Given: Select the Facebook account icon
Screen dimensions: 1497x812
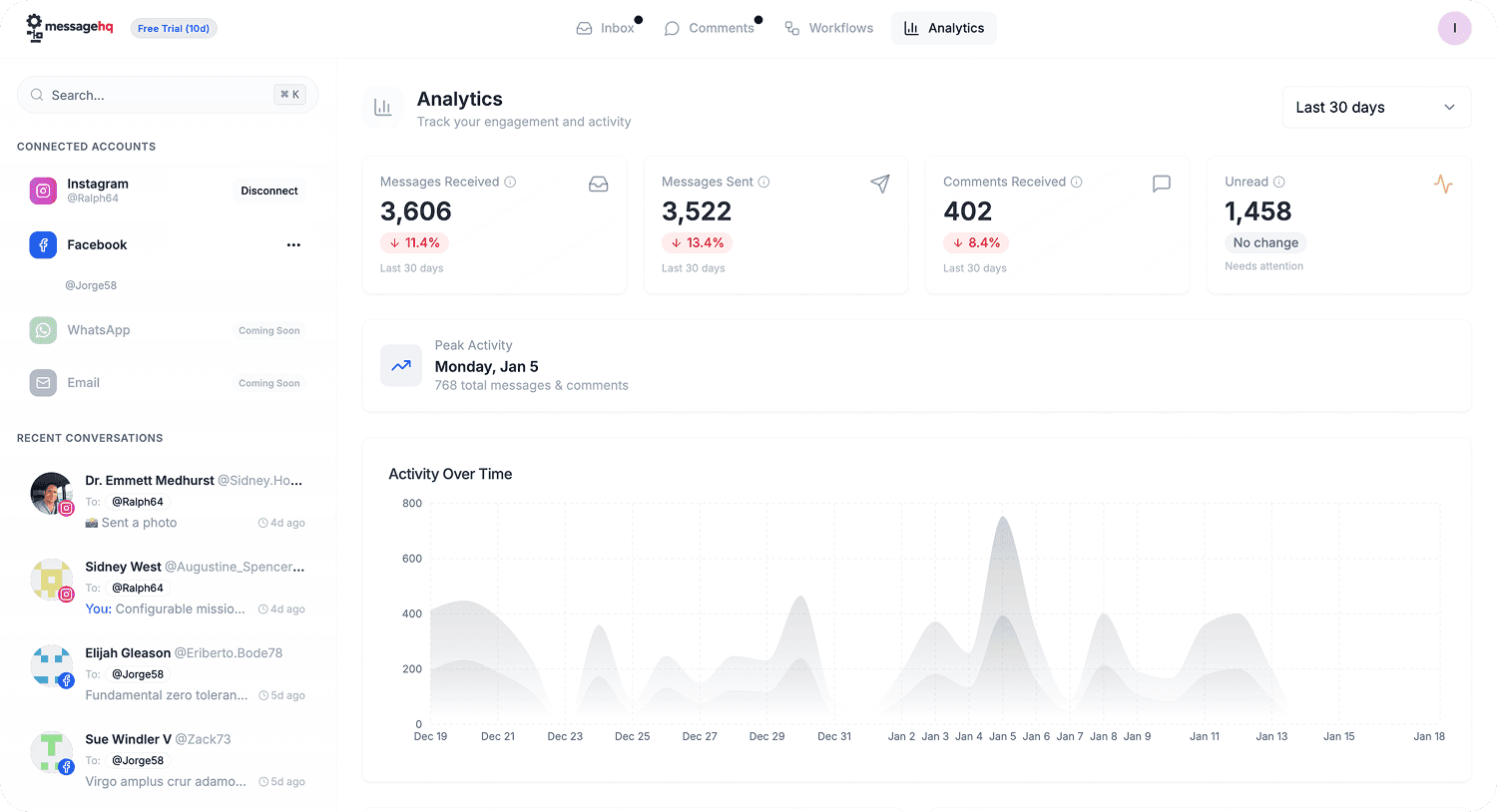Looking at the screenshot, I should pos(43,244).
